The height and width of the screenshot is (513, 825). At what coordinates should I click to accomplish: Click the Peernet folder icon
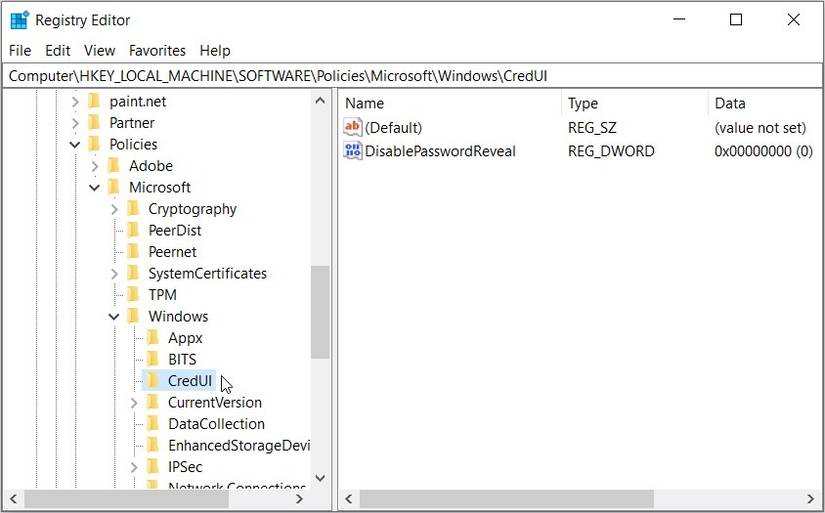tap(134, 252)
